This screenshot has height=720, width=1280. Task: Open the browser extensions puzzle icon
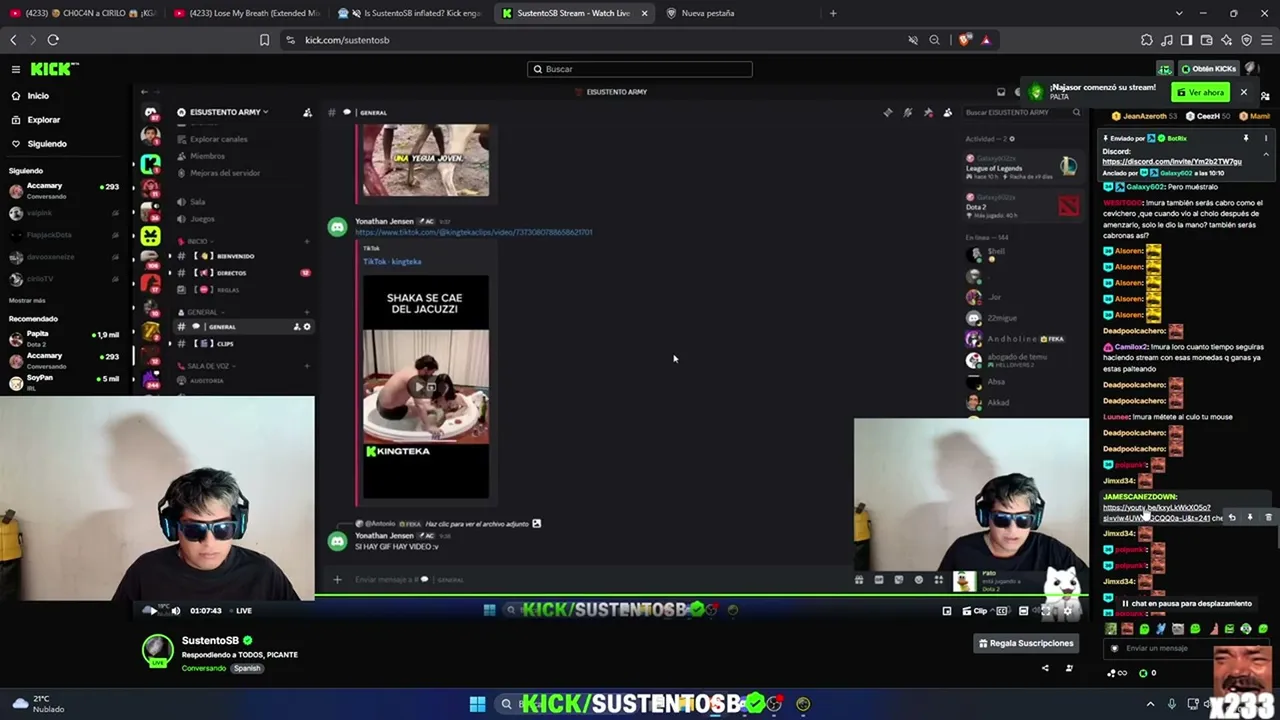pyautogui.click(x=1146, y=40)
